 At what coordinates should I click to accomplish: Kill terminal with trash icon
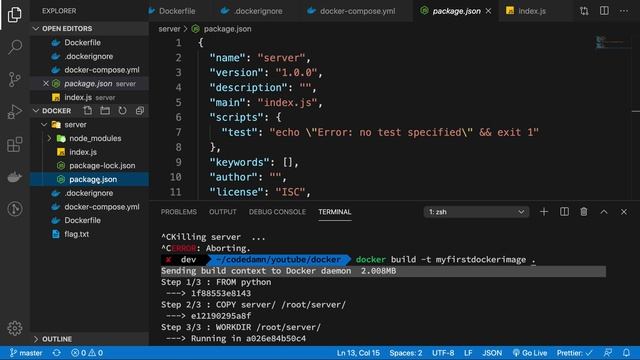click(x=584, y=211)
